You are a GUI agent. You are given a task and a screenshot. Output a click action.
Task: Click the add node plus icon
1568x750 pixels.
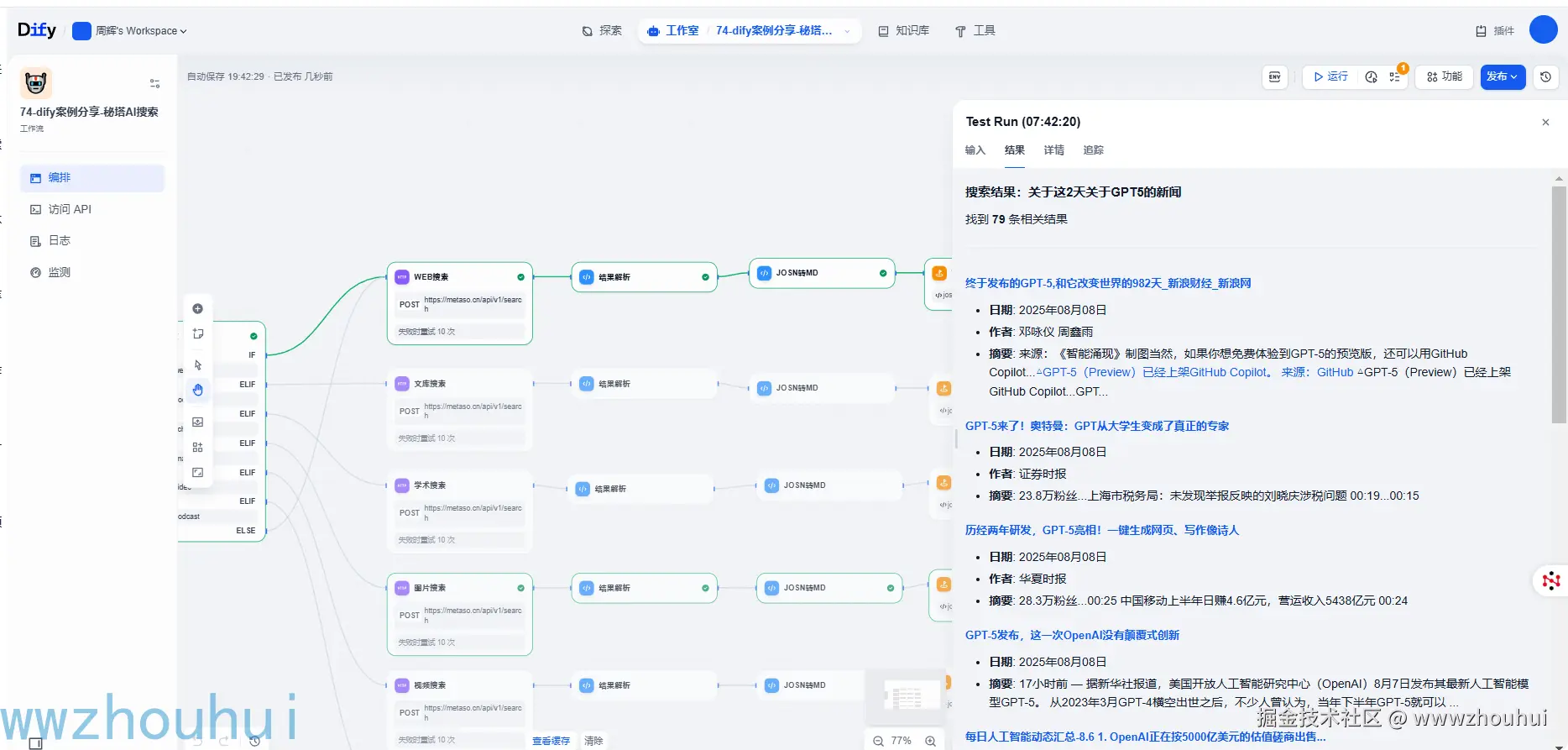pos(198,309)
